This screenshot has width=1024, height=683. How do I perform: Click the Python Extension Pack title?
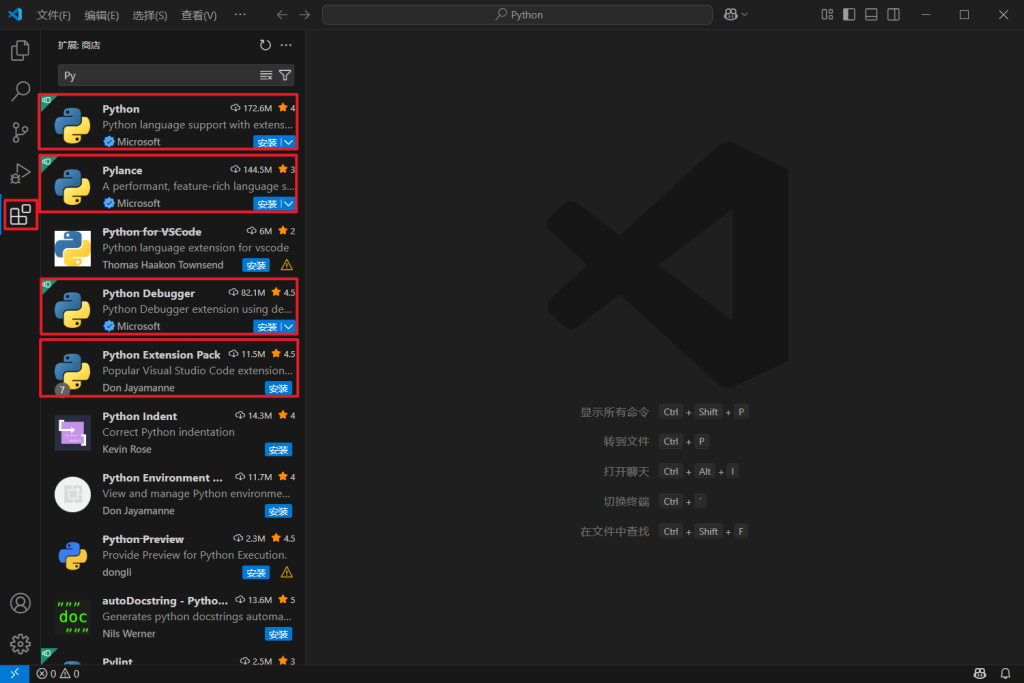[x=161, y=355]
